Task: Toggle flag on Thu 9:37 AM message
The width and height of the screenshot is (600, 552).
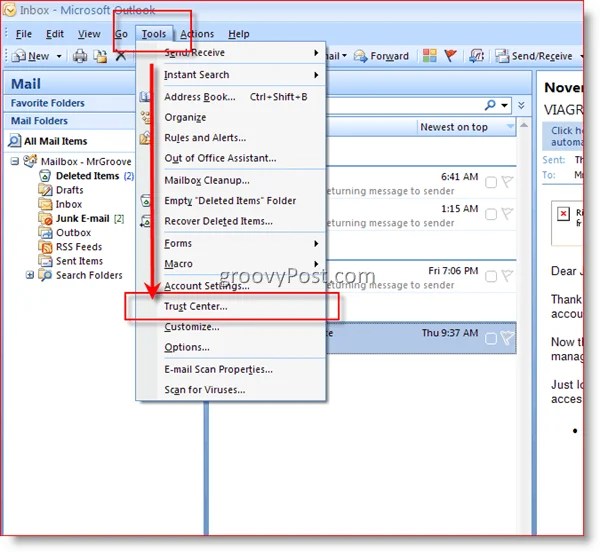Action: [x=507, y=338]
